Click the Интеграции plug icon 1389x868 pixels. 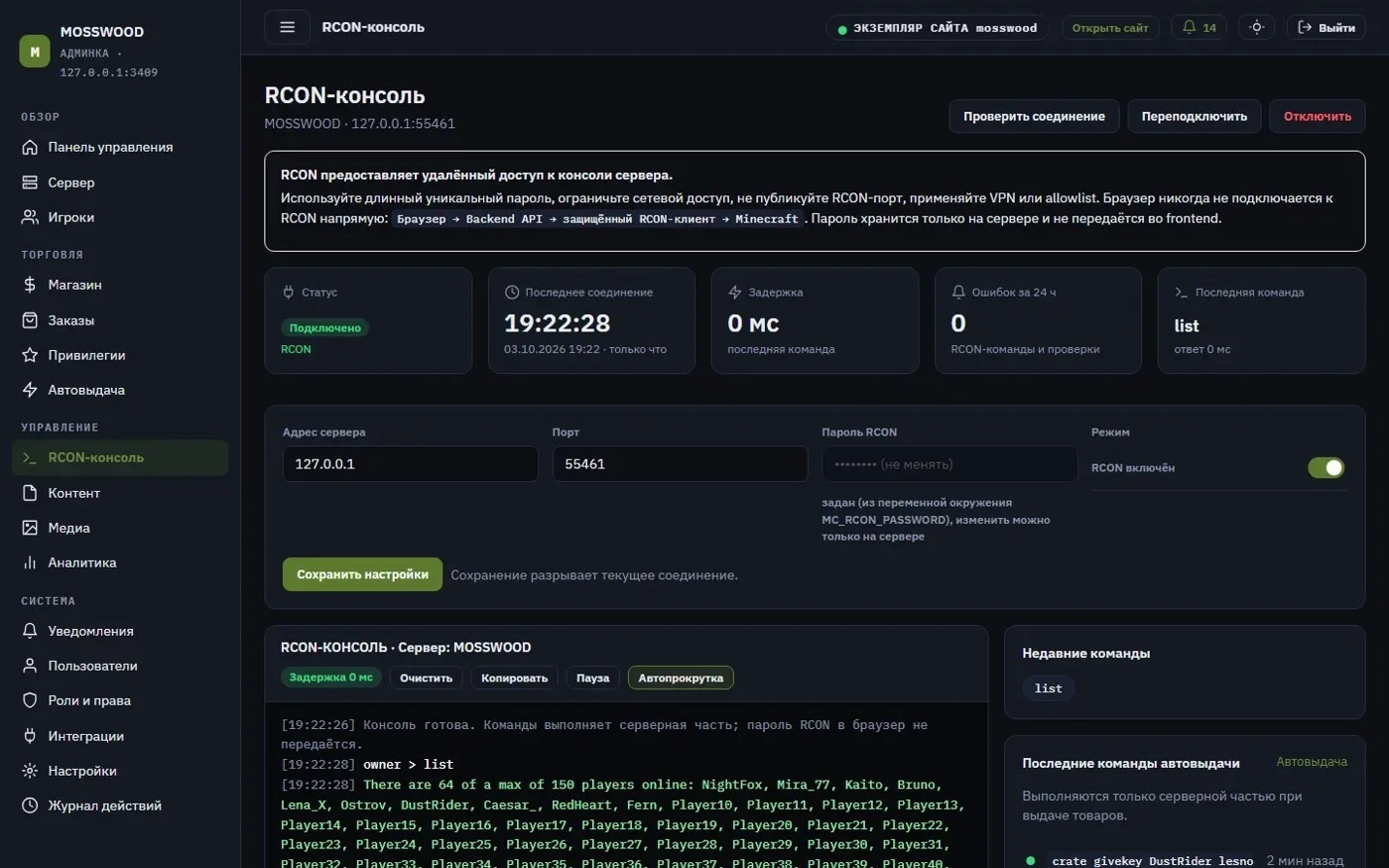point(30,736)
